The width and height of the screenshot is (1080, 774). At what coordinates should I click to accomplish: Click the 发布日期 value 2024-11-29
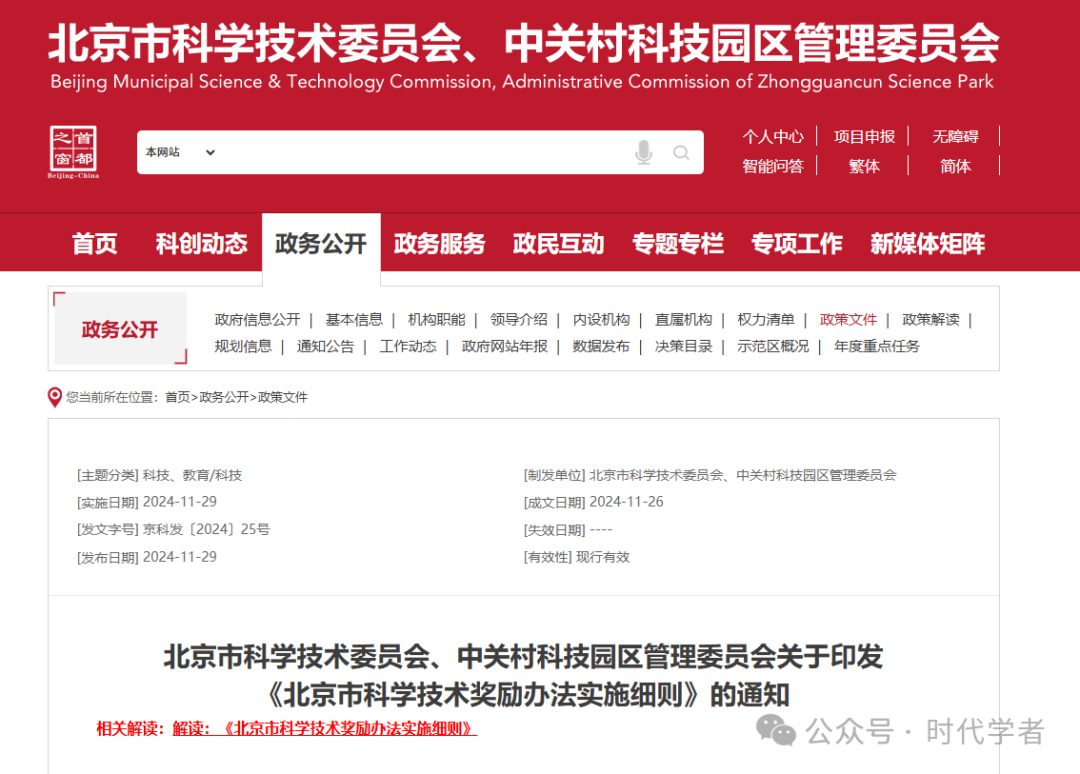pyautogui.click(x=180, y=557)
